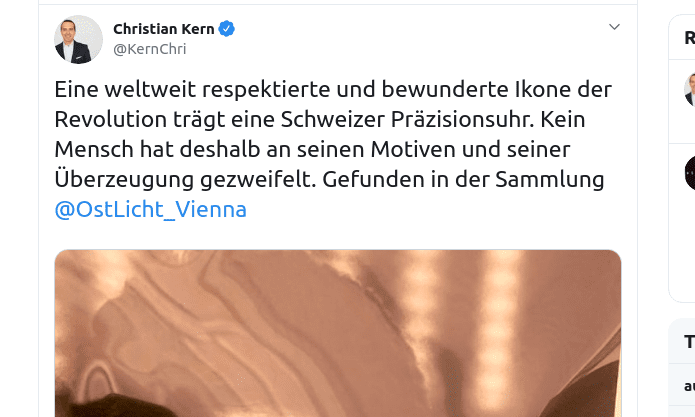Open the @OstLicht_Vienna mention link
Viewport: 695px width, 417px height.
point(150,209)
